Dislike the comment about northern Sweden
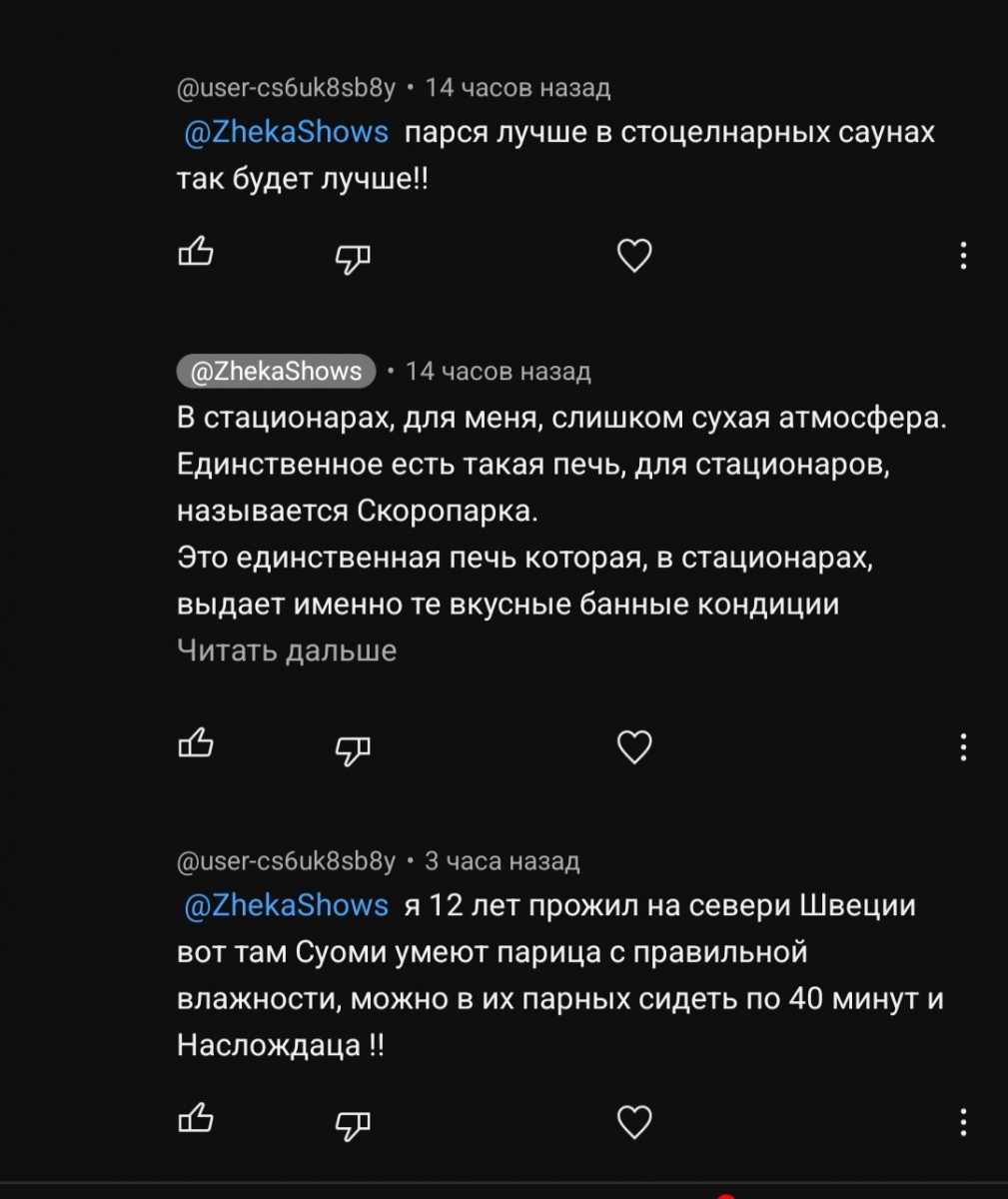1008x1199 pixels. (x=352, y=1124)
